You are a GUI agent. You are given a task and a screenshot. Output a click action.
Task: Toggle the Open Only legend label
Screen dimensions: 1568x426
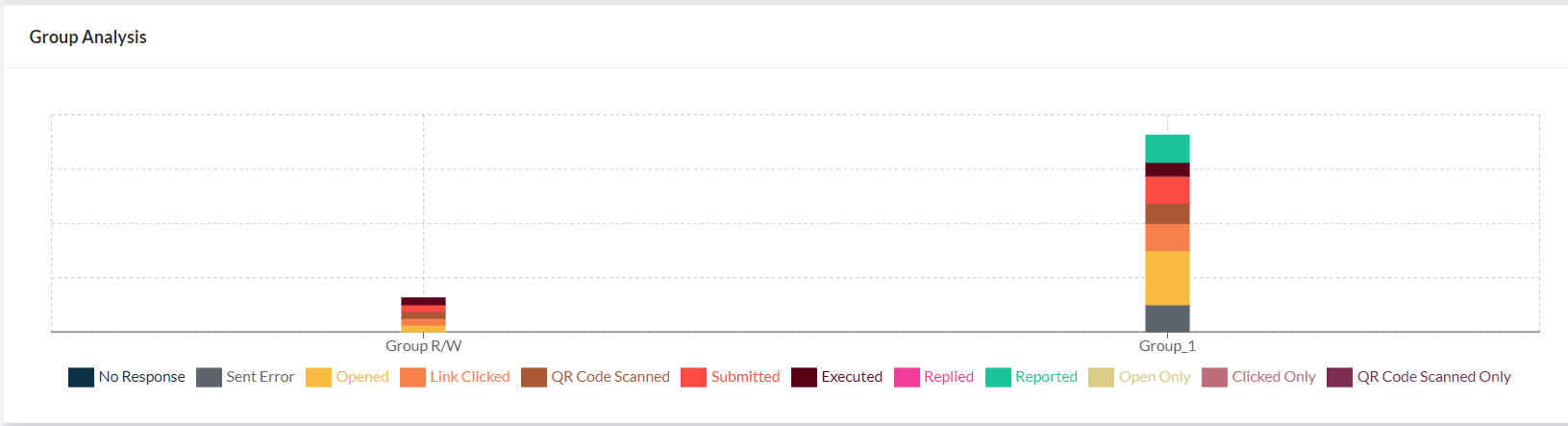[x=1154, y=377]
